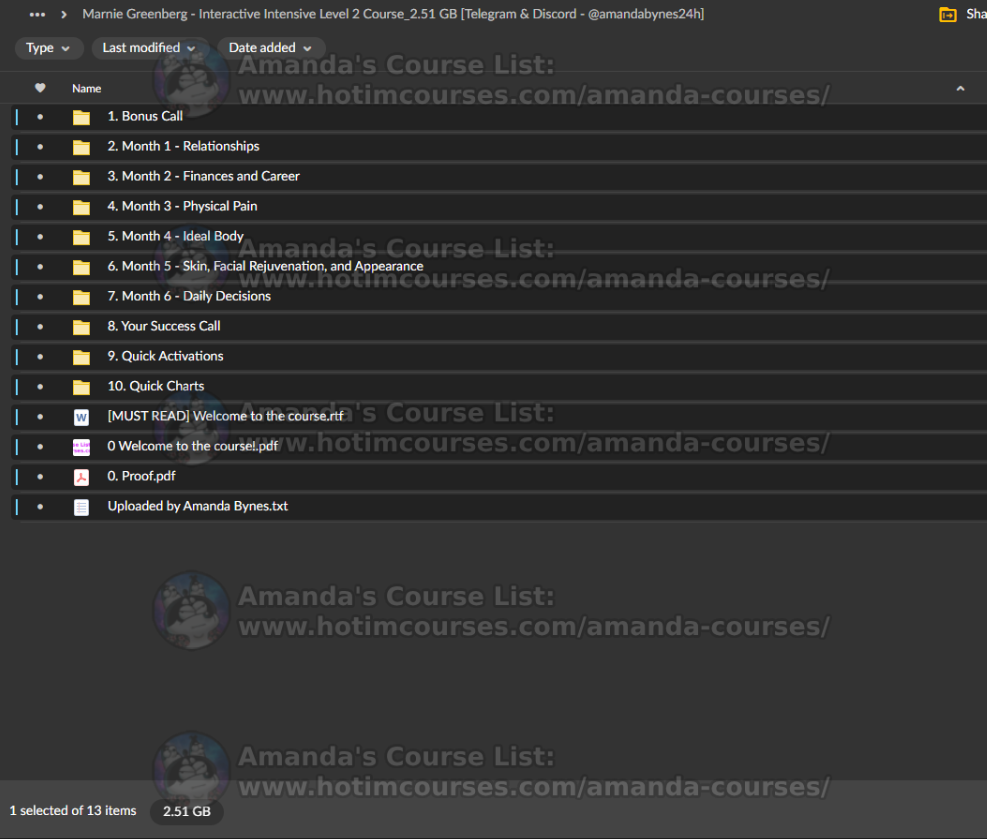Click the folder icon for 1. Bonus Call
Viewport: 987px width, 839px height.
81,117
